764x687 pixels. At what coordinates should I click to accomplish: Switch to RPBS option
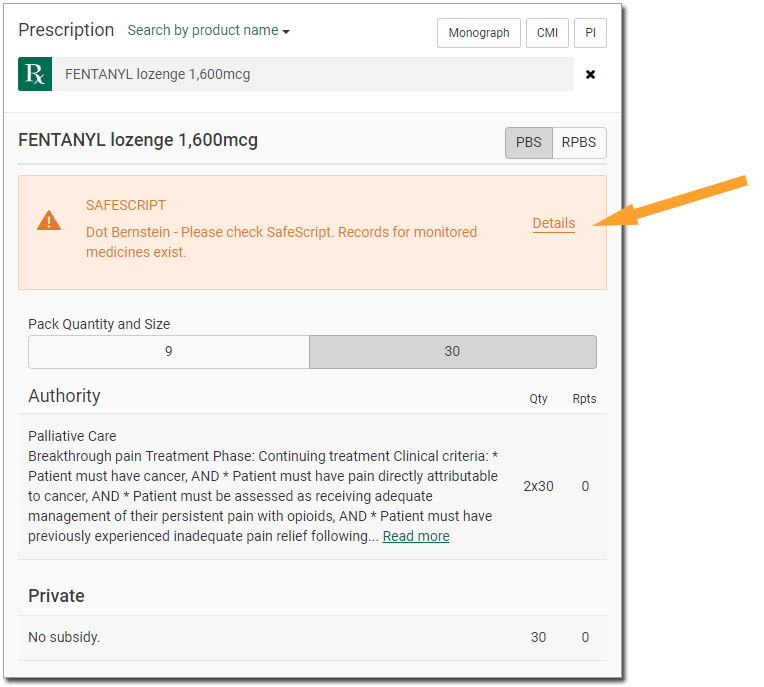coord(579,143)
